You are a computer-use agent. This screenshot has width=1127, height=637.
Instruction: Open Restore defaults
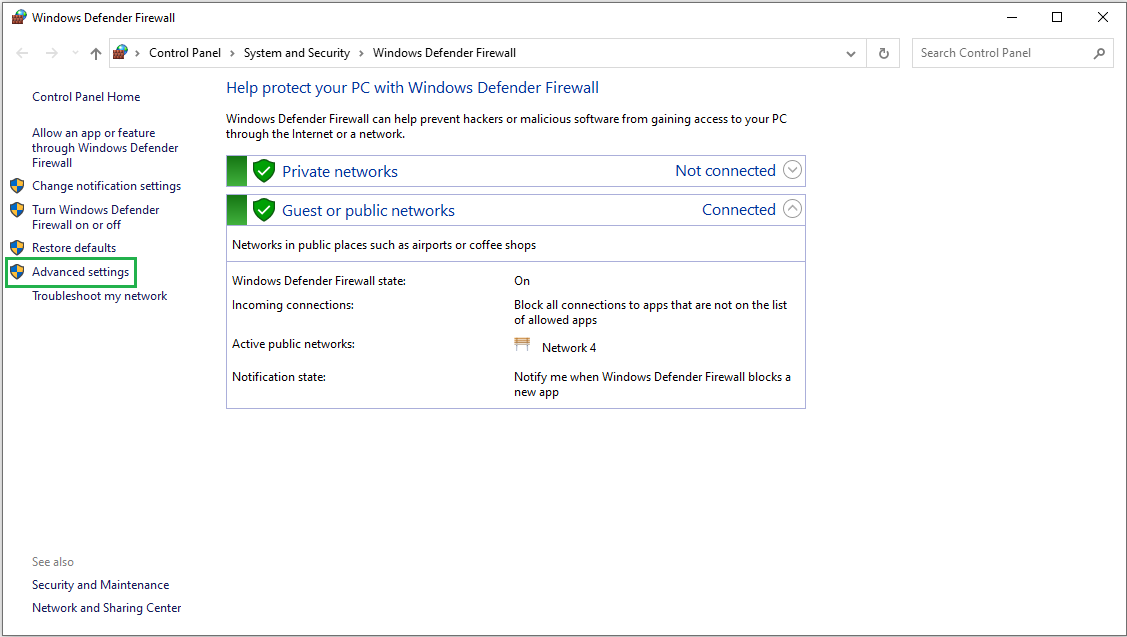click(x=74, y=248)
